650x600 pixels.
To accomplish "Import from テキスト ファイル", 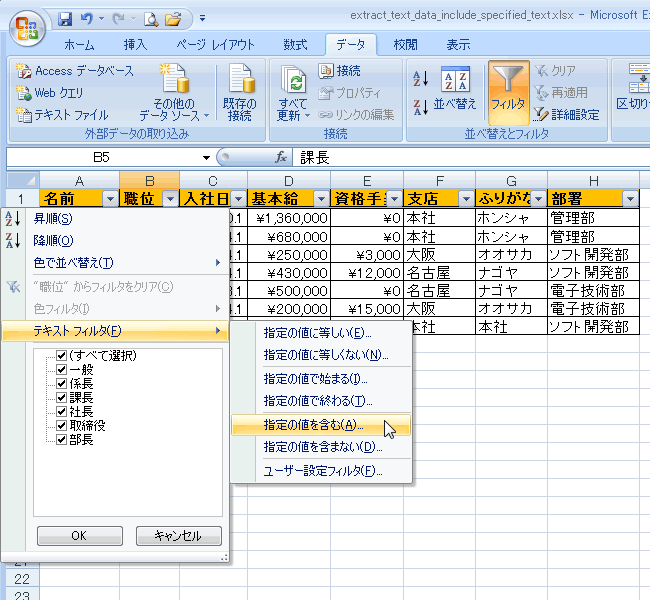I will (x=62, y=115).
